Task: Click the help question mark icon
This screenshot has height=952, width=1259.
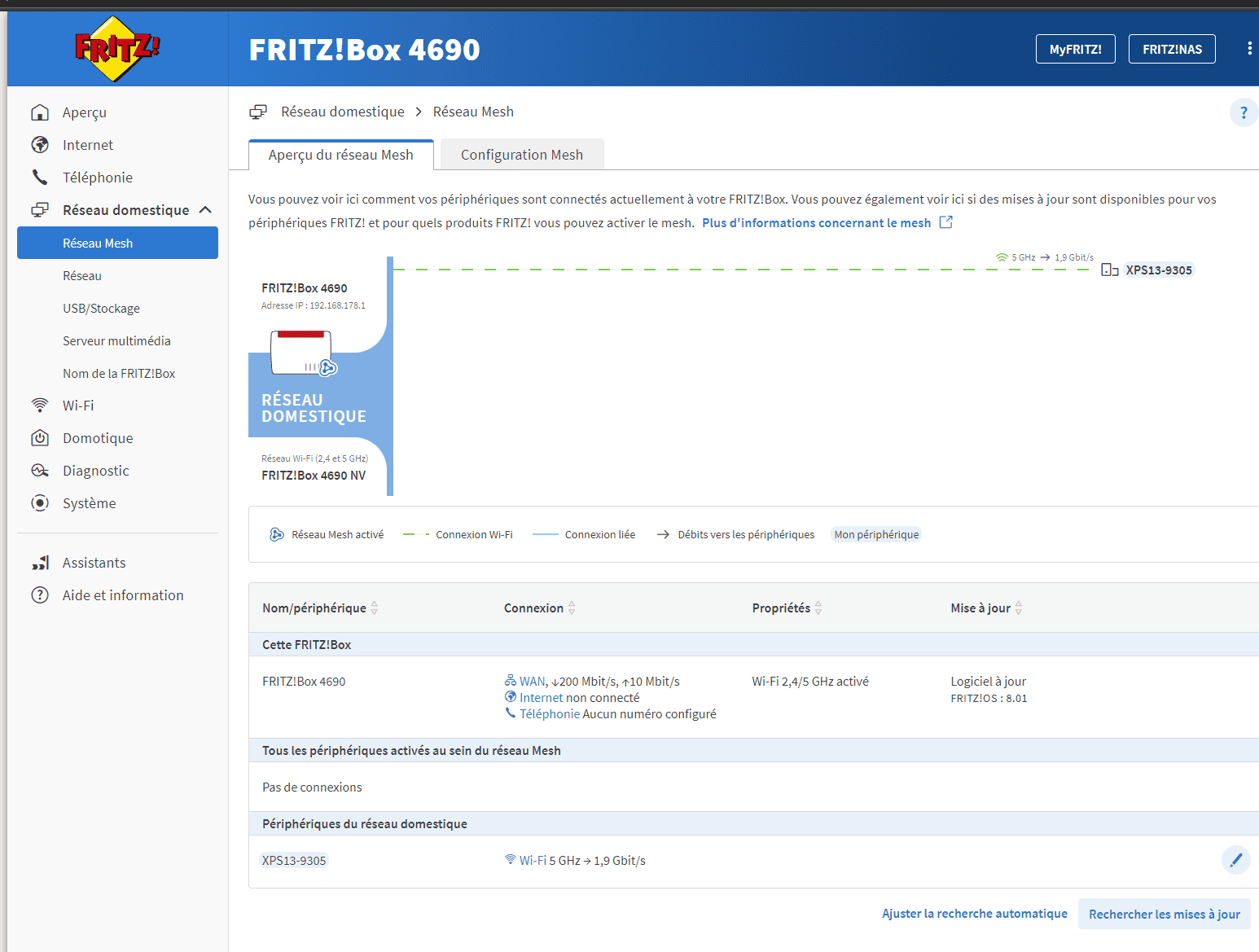Action: [1243, 112]
